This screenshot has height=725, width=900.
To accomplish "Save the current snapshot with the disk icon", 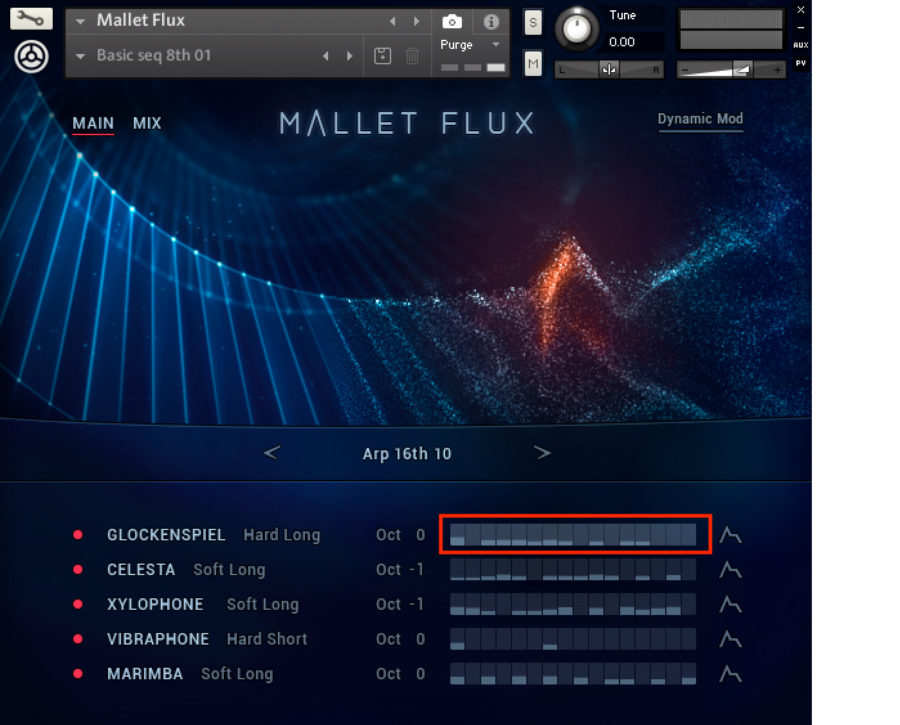I will click(x=382, y=57).
